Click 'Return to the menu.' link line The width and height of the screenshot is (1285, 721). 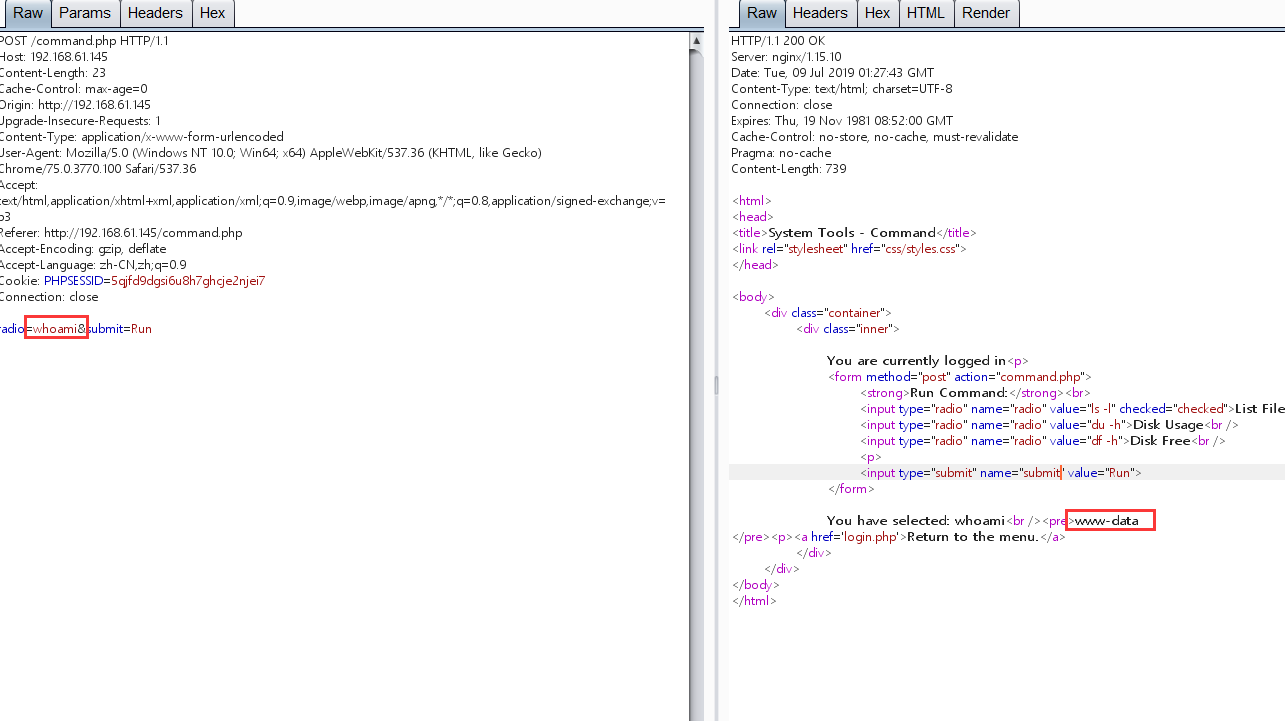point(920,537)
